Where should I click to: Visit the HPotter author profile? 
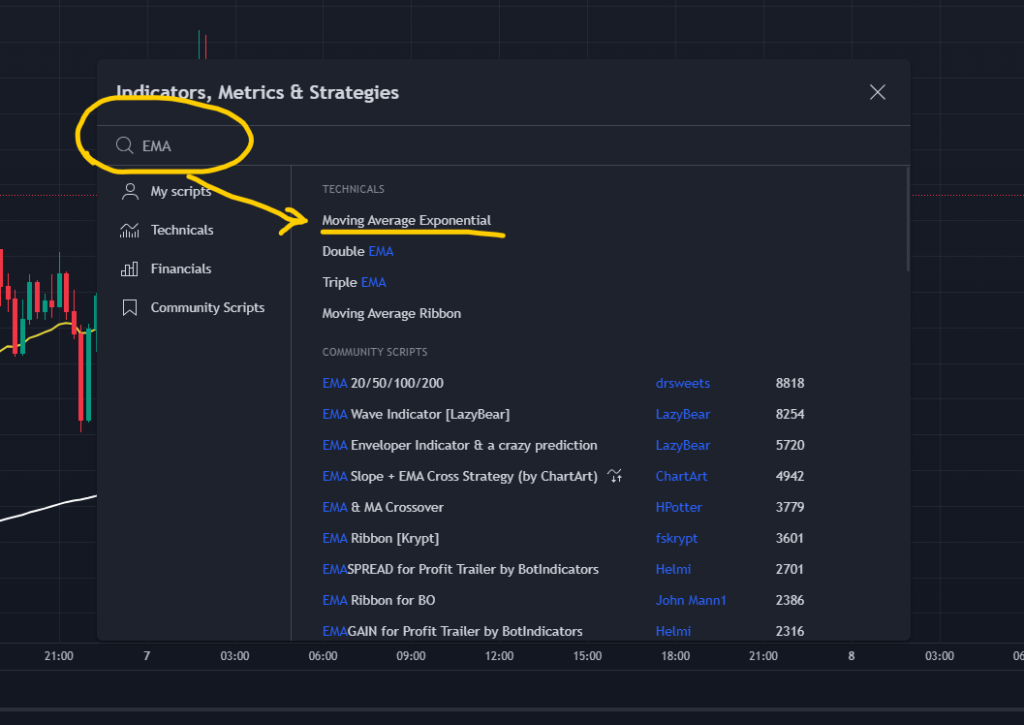tap(678, 507)
